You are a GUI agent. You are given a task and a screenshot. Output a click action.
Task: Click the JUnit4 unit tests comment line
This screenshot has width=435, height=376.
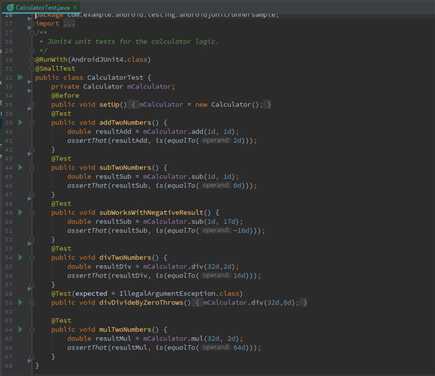pos(128,42)
